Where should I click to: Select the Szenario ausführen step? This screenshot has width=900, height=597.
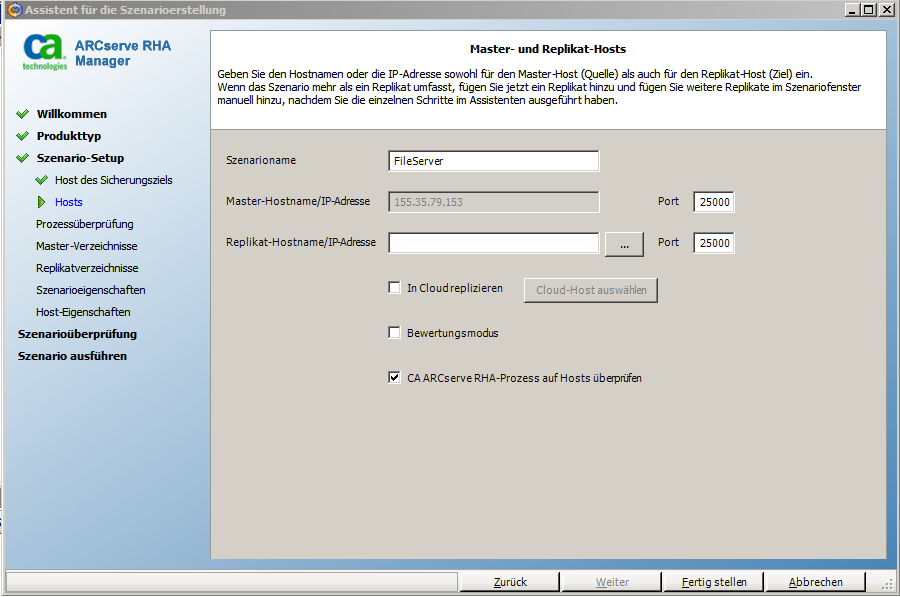point(72,356)
